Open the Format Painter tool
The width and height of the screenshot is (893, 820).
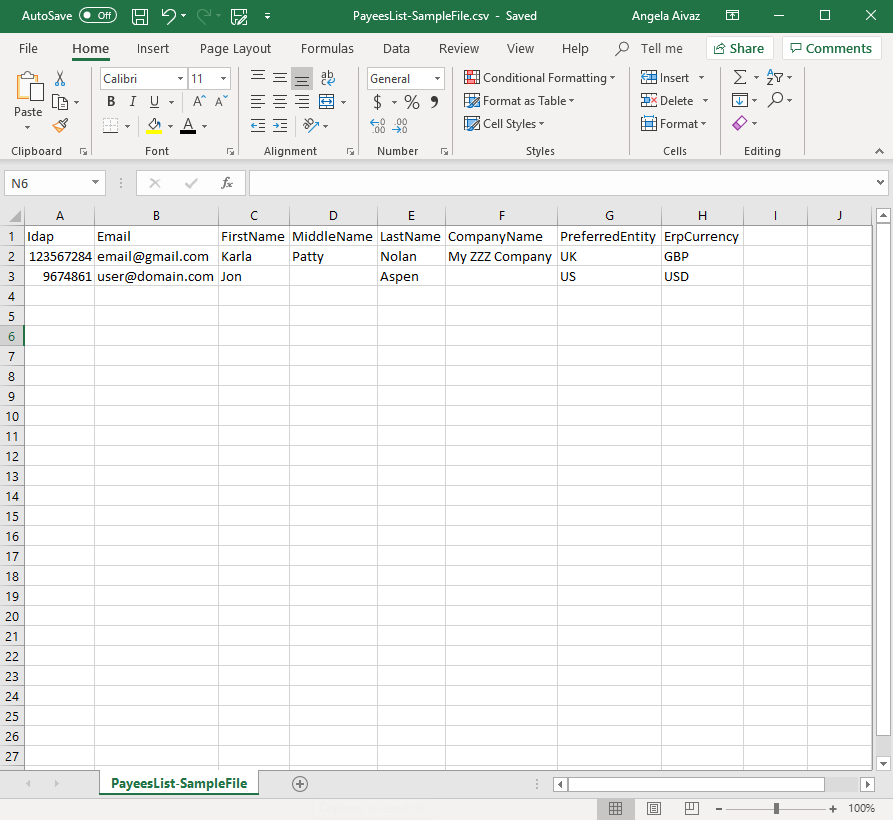61,124
